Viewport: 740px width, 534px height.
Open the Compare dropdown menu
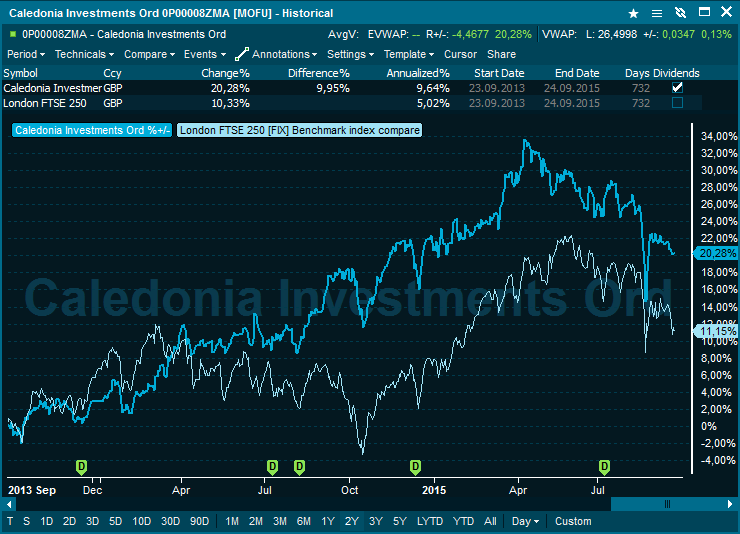pos(149,54)
